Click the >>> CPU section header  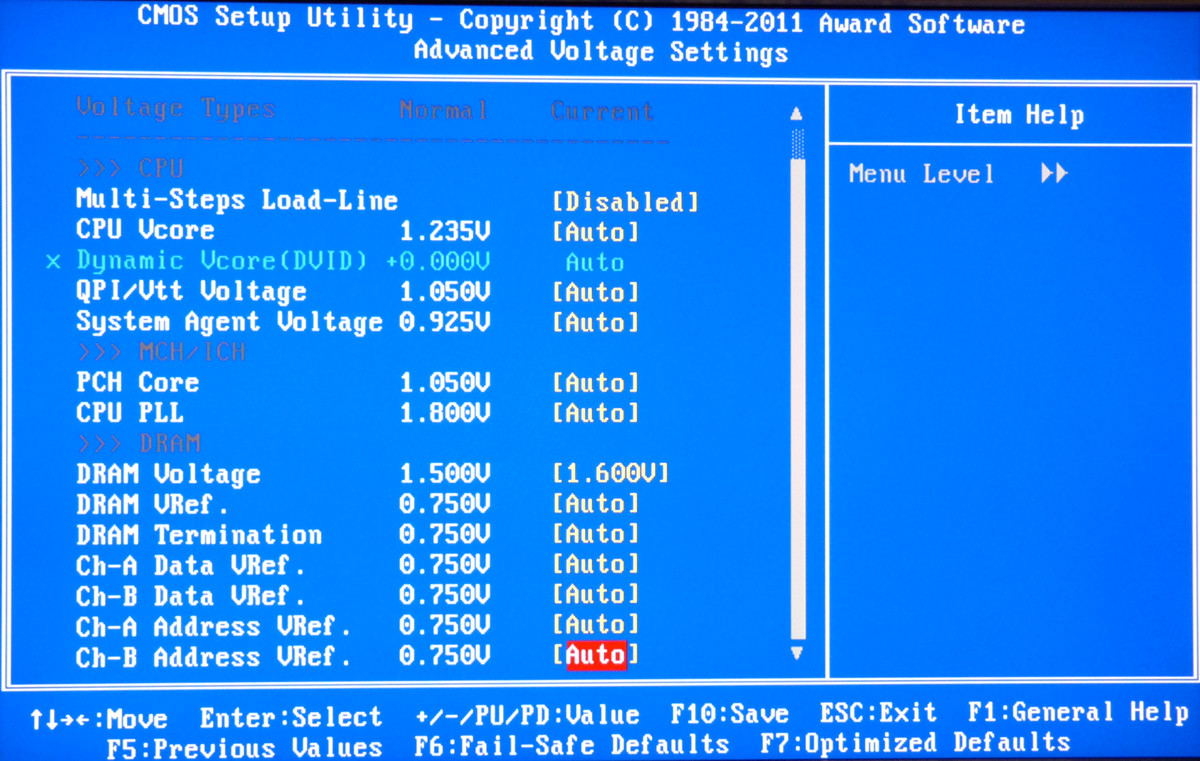pyautogui.click(x=130, y=168)
